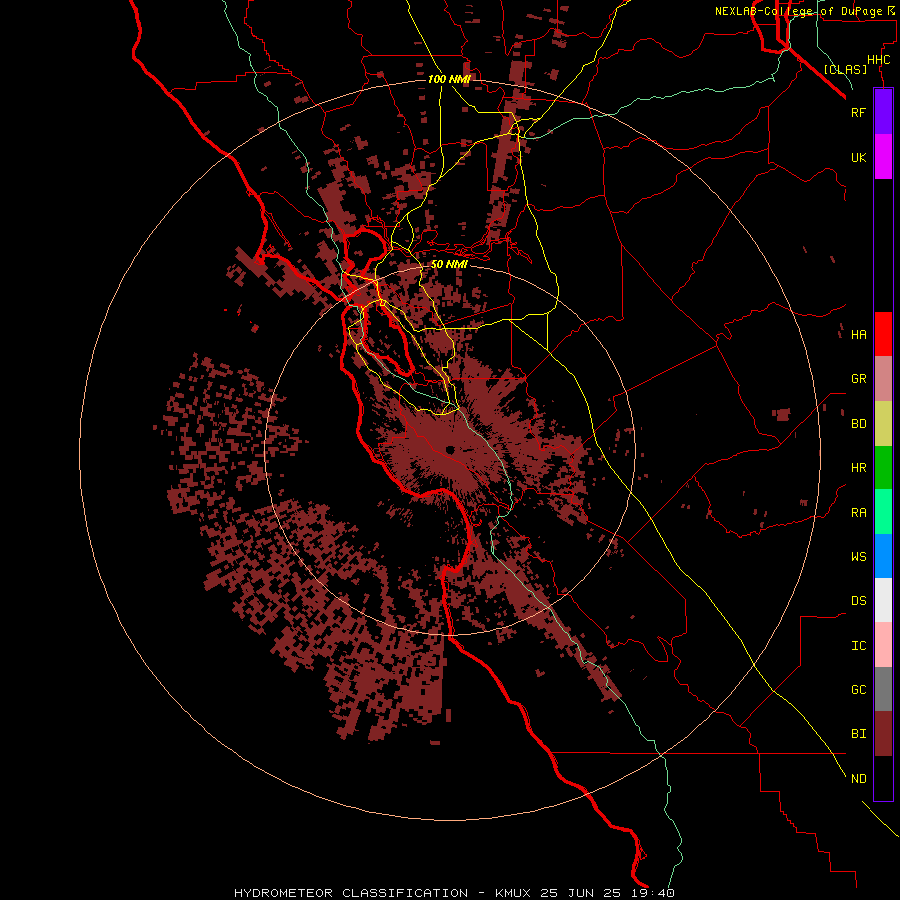
Task: Select the gray GC legend swatch
Action: coord(883,689)
